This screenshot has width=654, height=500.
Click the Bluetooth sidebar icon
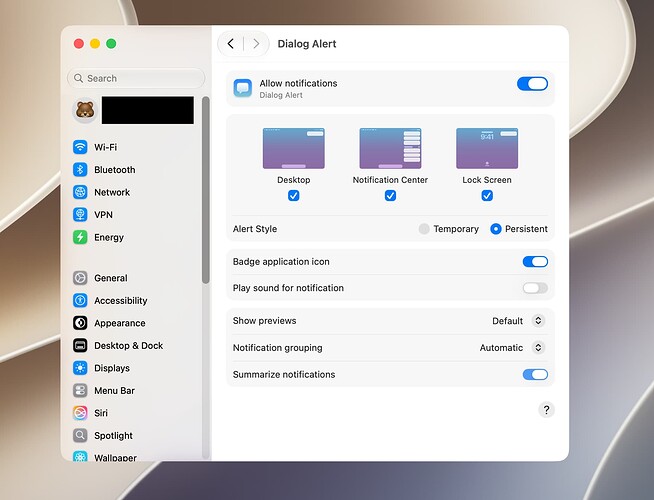click(80, 170)
